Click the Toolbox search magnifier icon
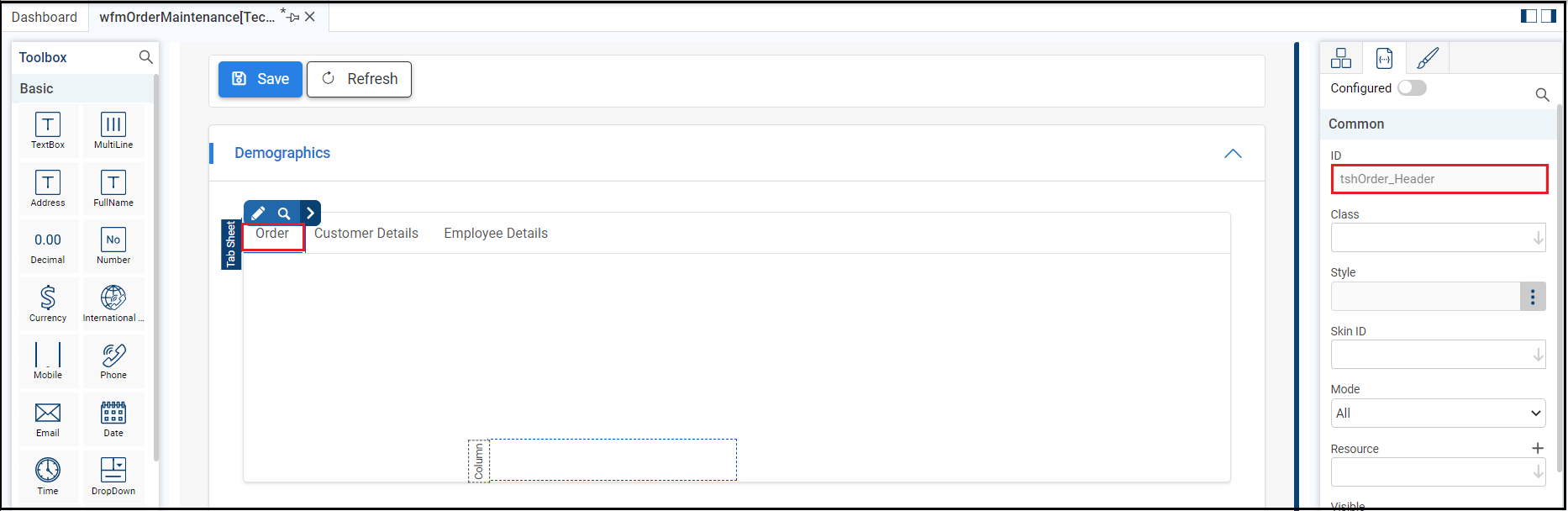The height and width of the screenshot is (511, 1568). 145,57
